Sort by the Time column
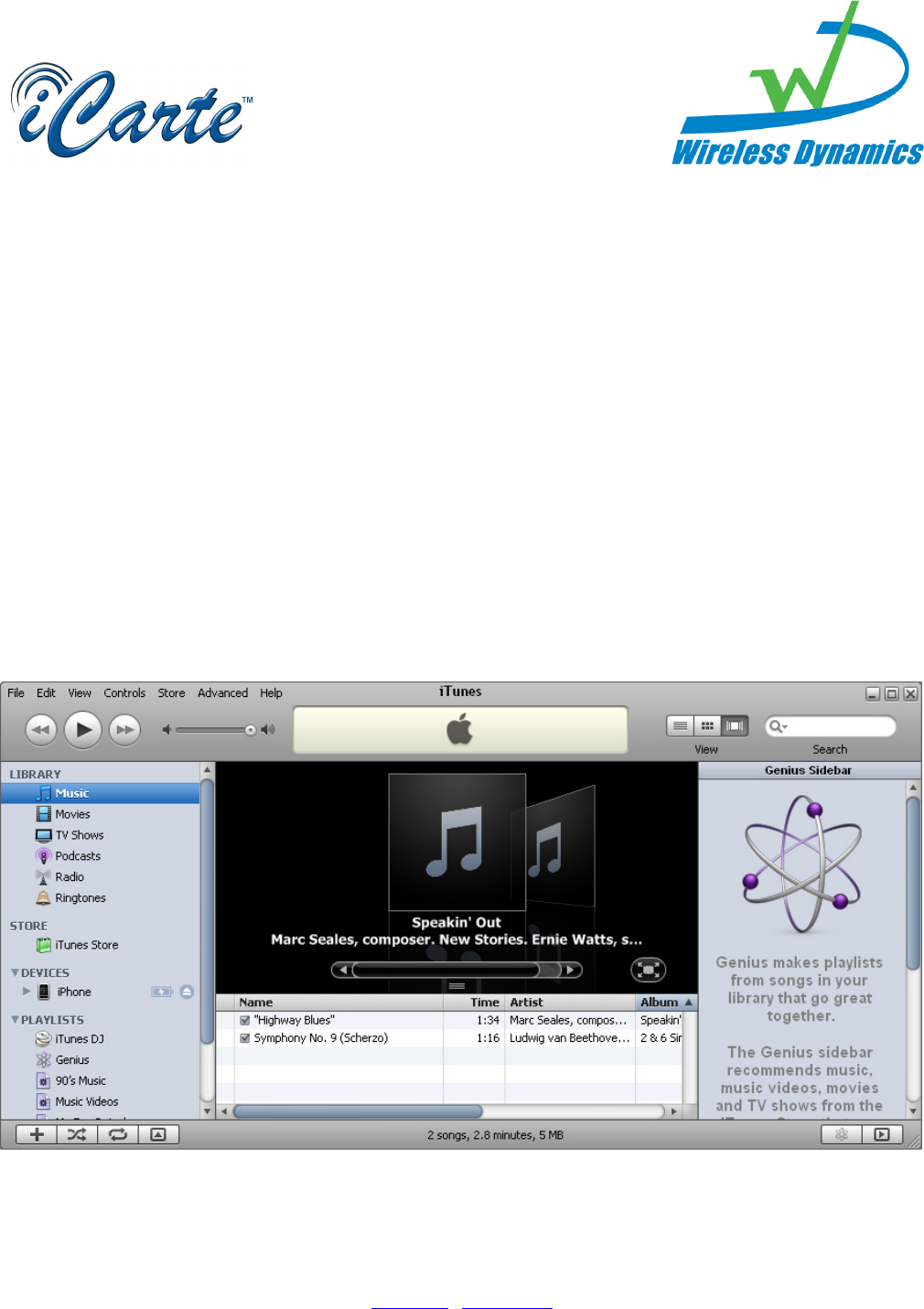924x1309 pixels. (x=474, y=1003)
